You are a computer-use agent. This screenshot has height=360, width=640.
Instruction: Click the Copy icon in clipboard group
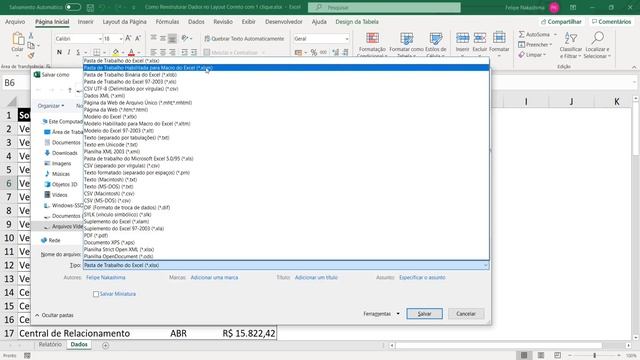coord(31,45)
